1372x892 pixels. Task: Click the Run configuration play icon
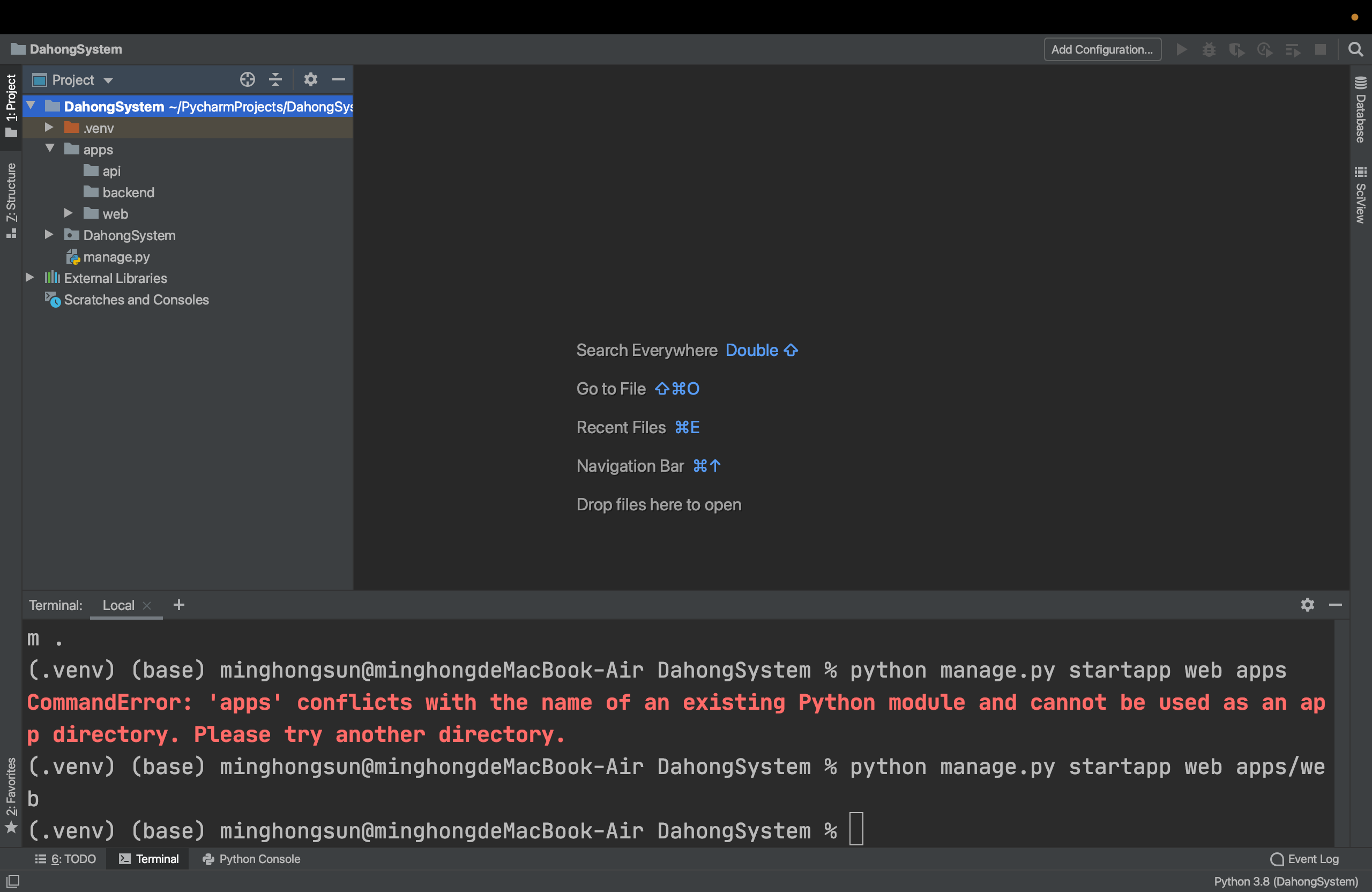coord(1181,50)
